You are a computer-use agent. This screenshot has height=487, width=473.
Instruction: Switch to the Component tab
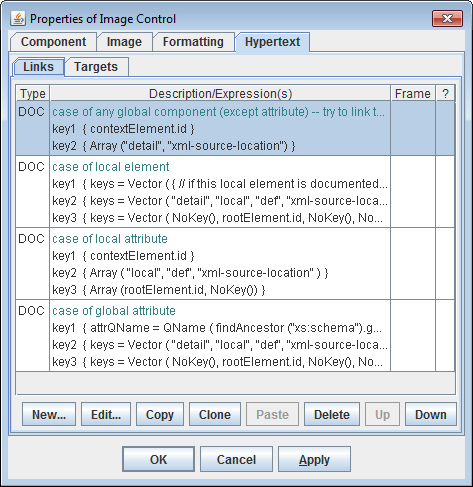pyautogui.click(x=53, y=42)
